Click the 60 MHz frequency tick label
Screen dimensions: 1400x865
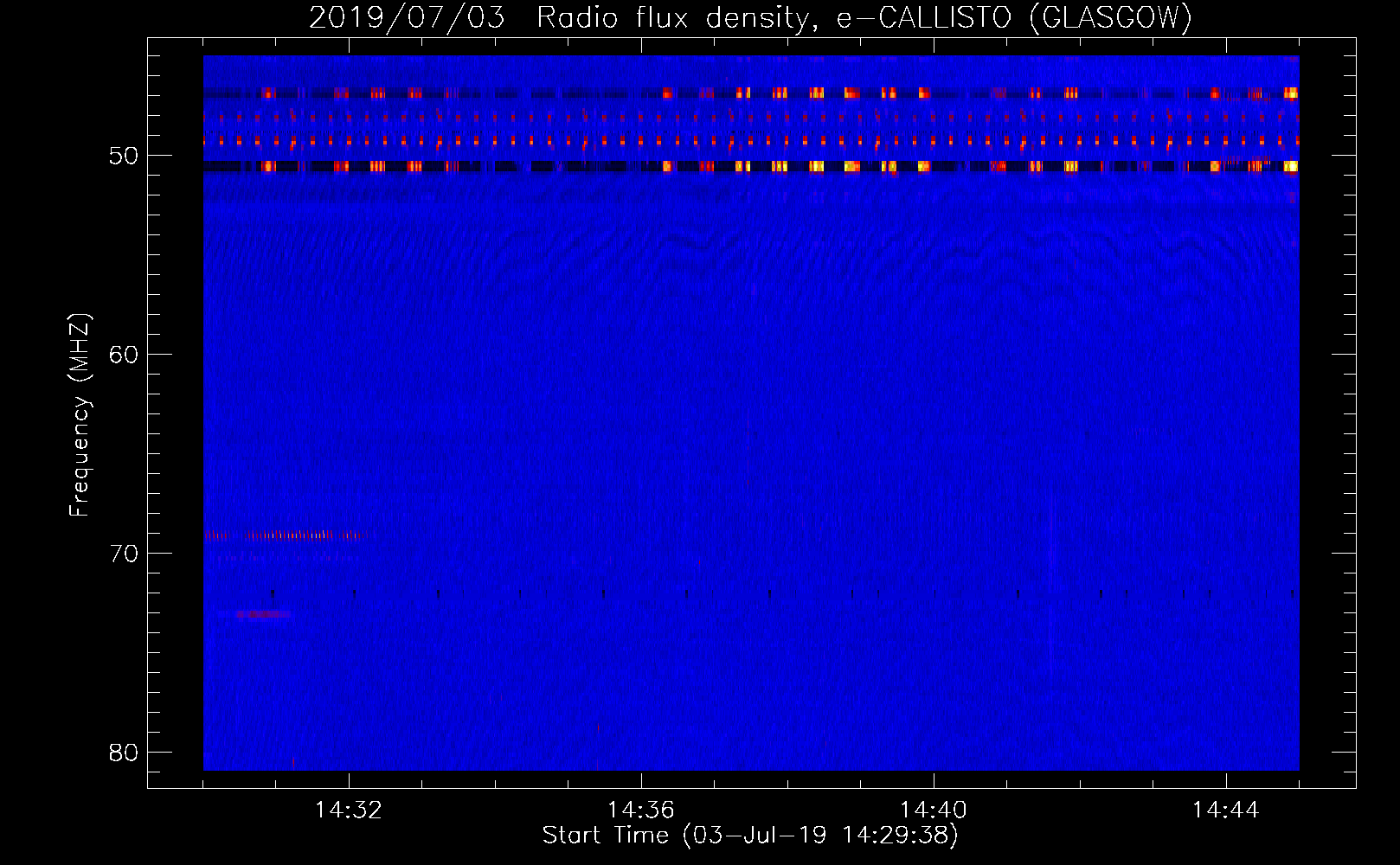coord(124,355)
